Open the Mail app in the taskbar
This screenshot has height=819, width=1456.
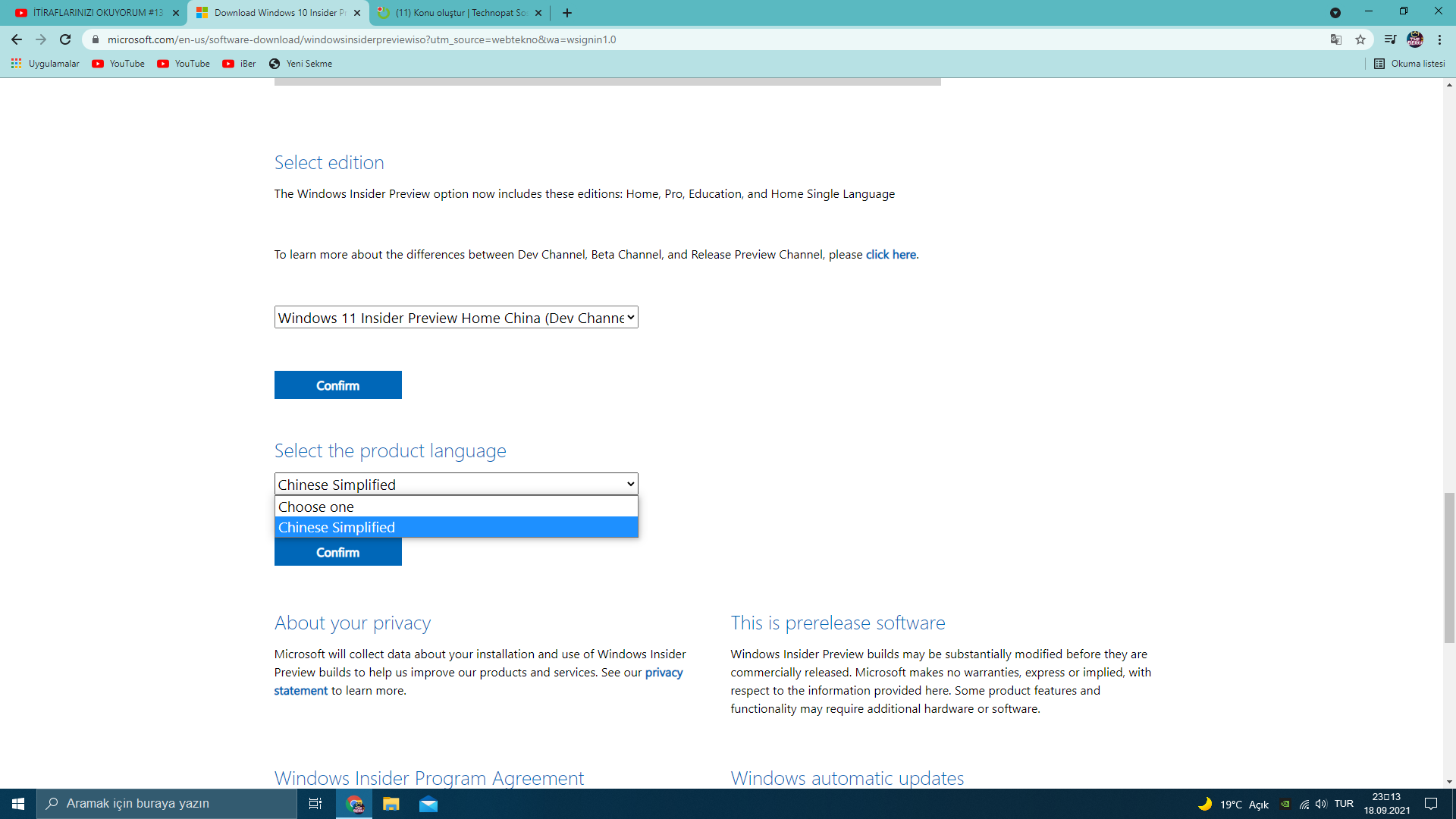click(x=428, y=804)
